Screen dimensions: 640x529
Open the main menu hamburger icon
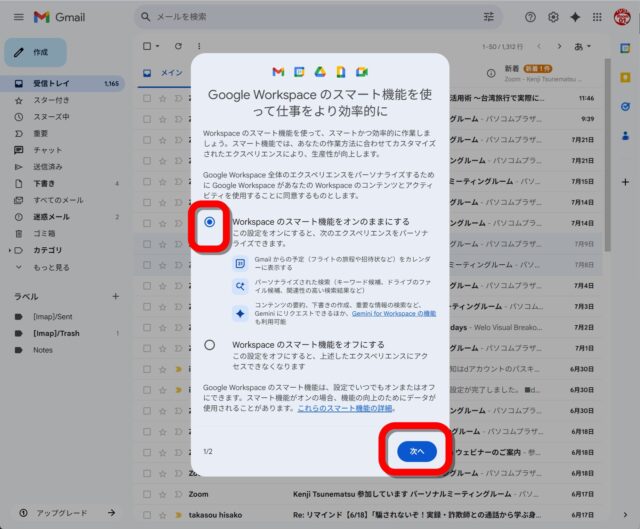tap(19, 17)
